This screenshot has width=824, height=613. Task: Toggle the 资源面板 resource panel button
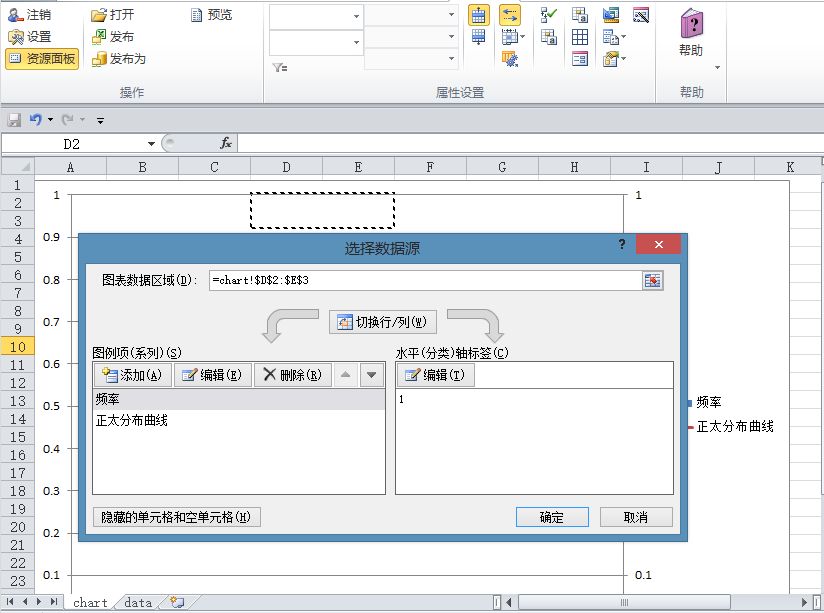(x=42, y=58)
